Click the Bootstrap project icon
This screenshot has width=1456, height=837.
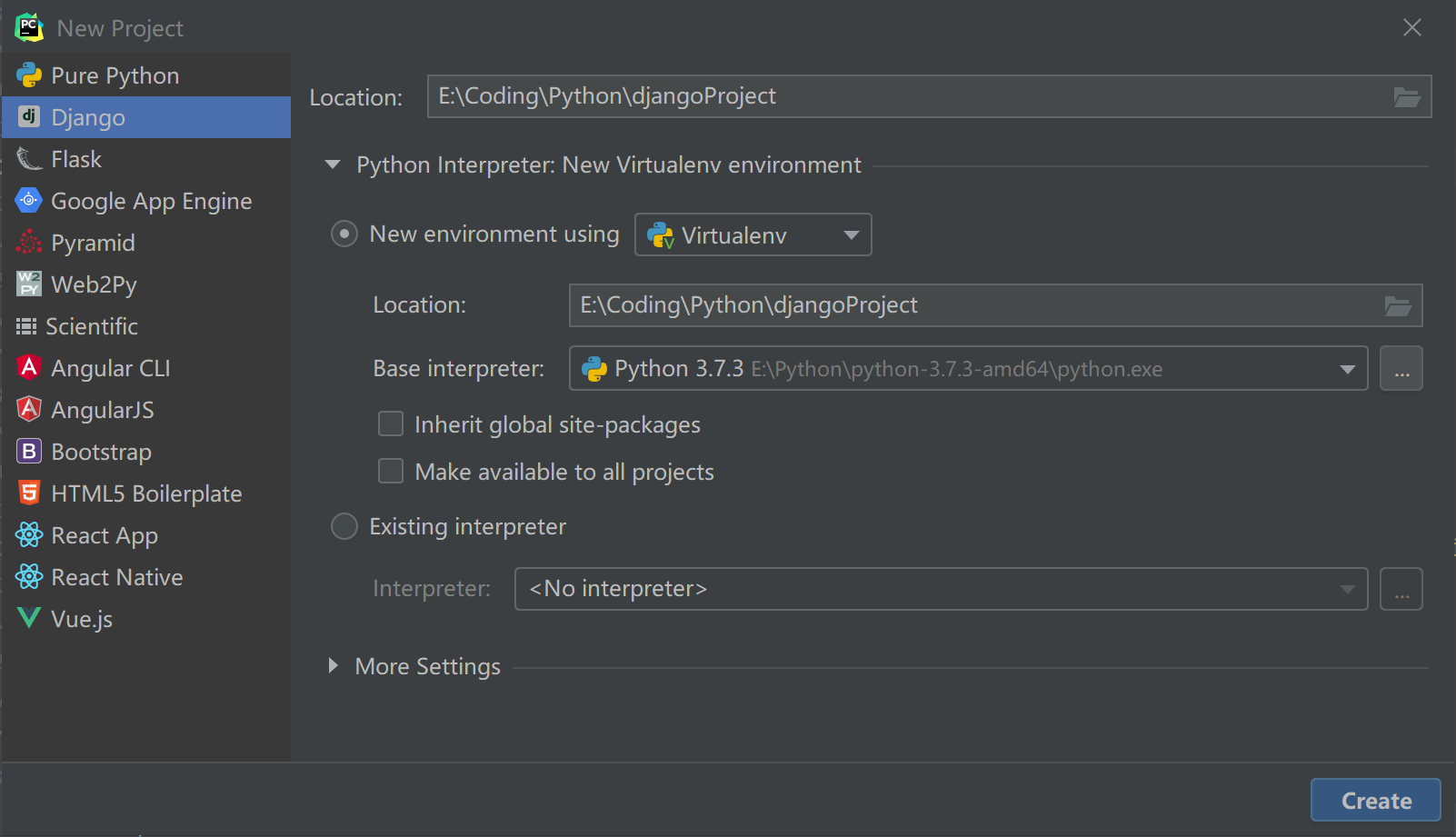(29, 451)
